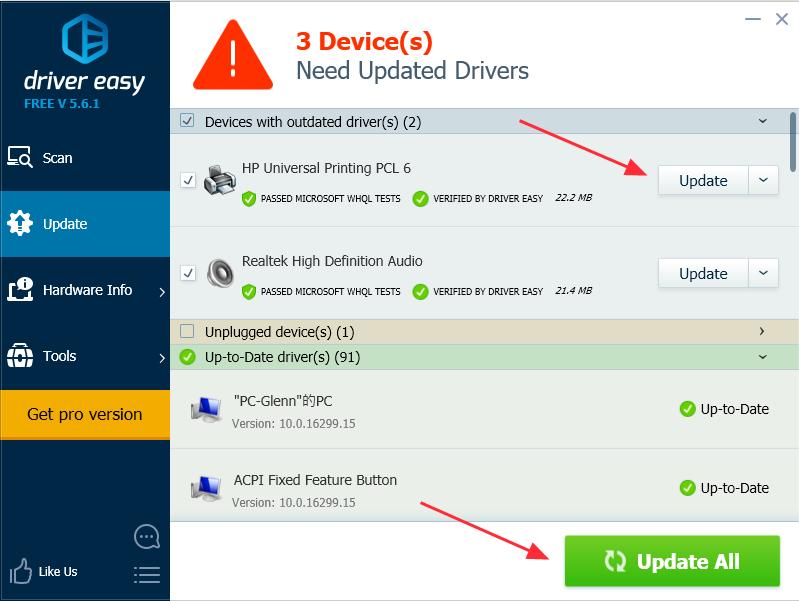Click the Get pro version button

(85, 414)
